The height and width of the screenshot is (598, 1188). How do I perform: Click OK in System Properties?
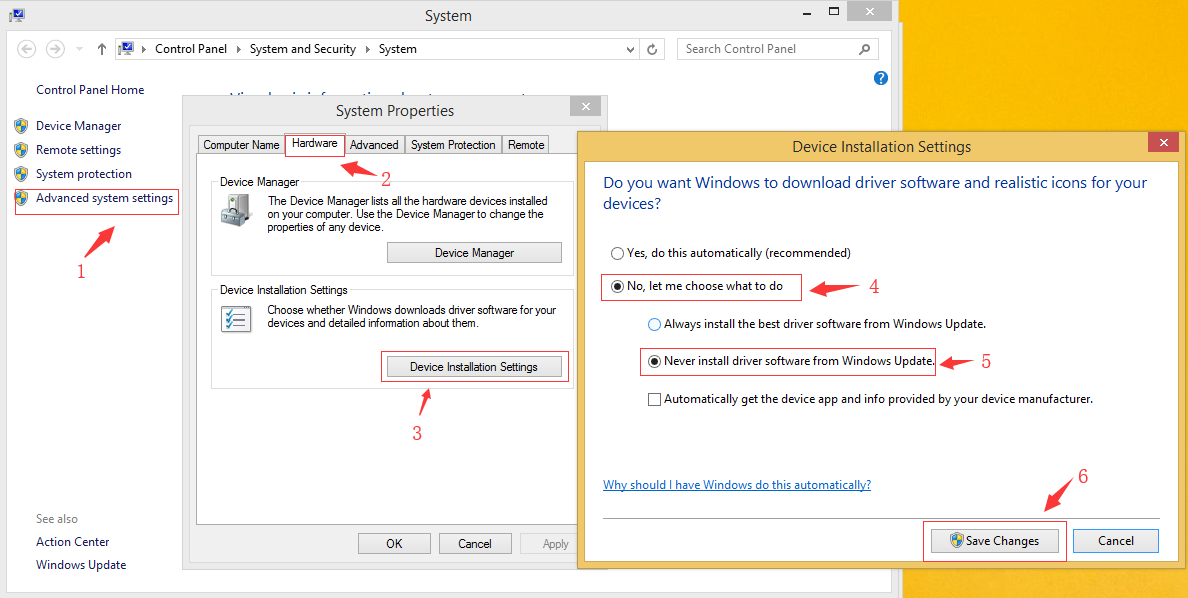point(394,543)
